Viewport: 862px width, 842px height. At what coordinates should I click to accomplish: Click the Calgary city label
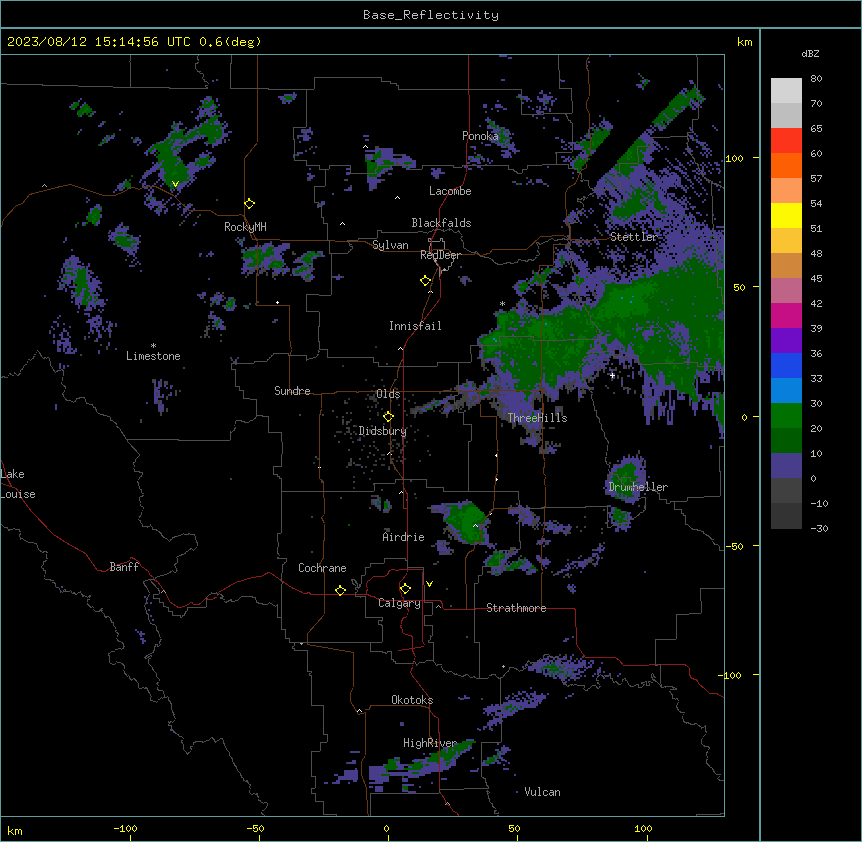[399, 603]
